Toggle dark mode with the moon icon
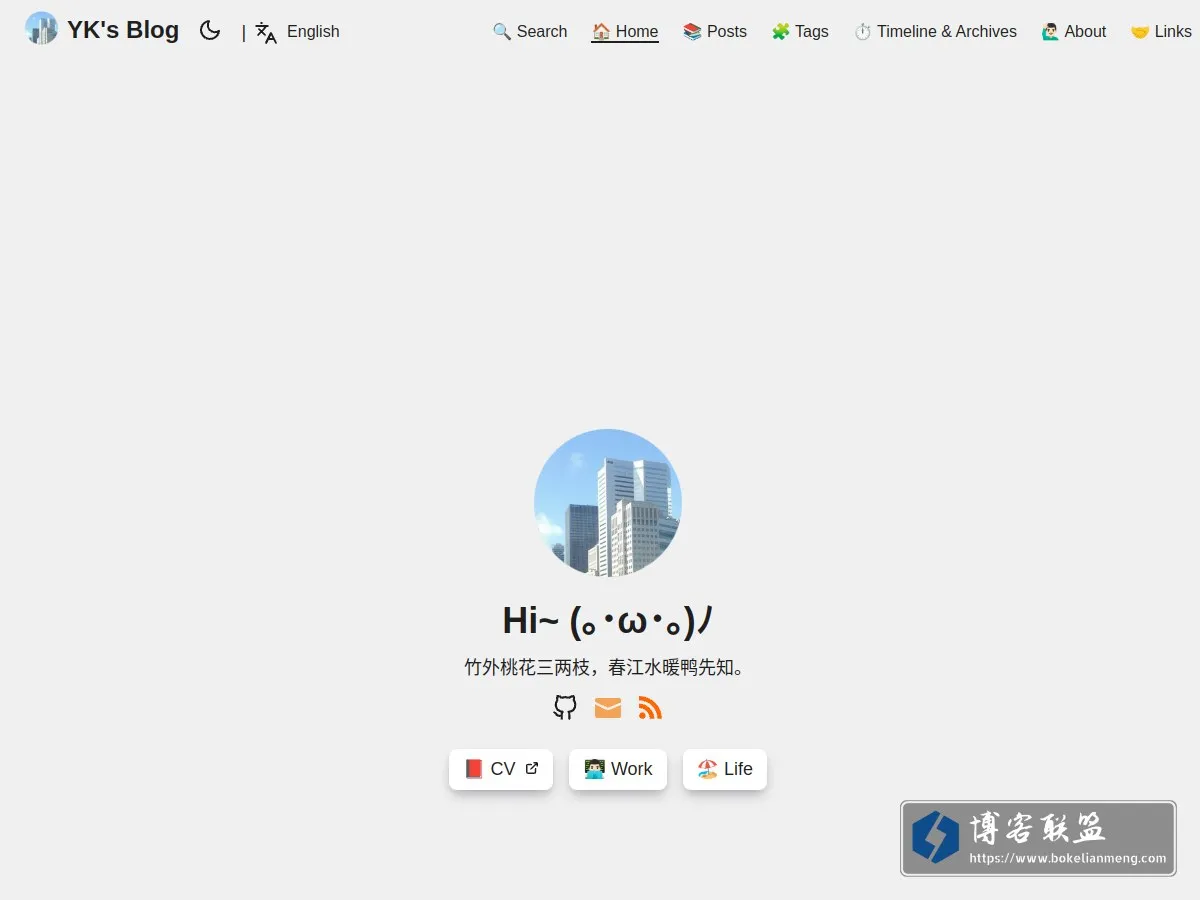The image size is (1200, 900). 210,31
